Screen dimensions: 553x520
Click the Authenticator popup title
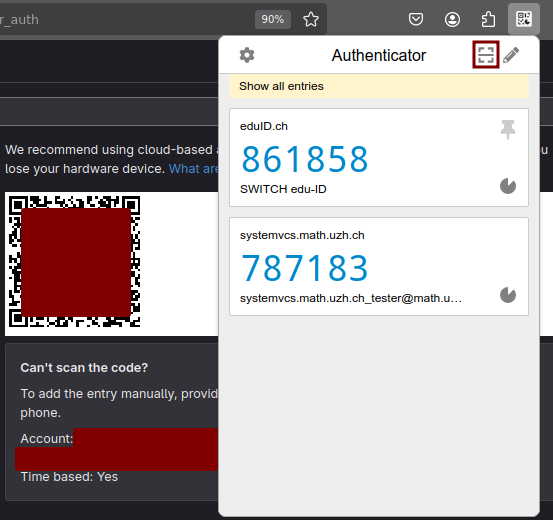coord(379,55)
